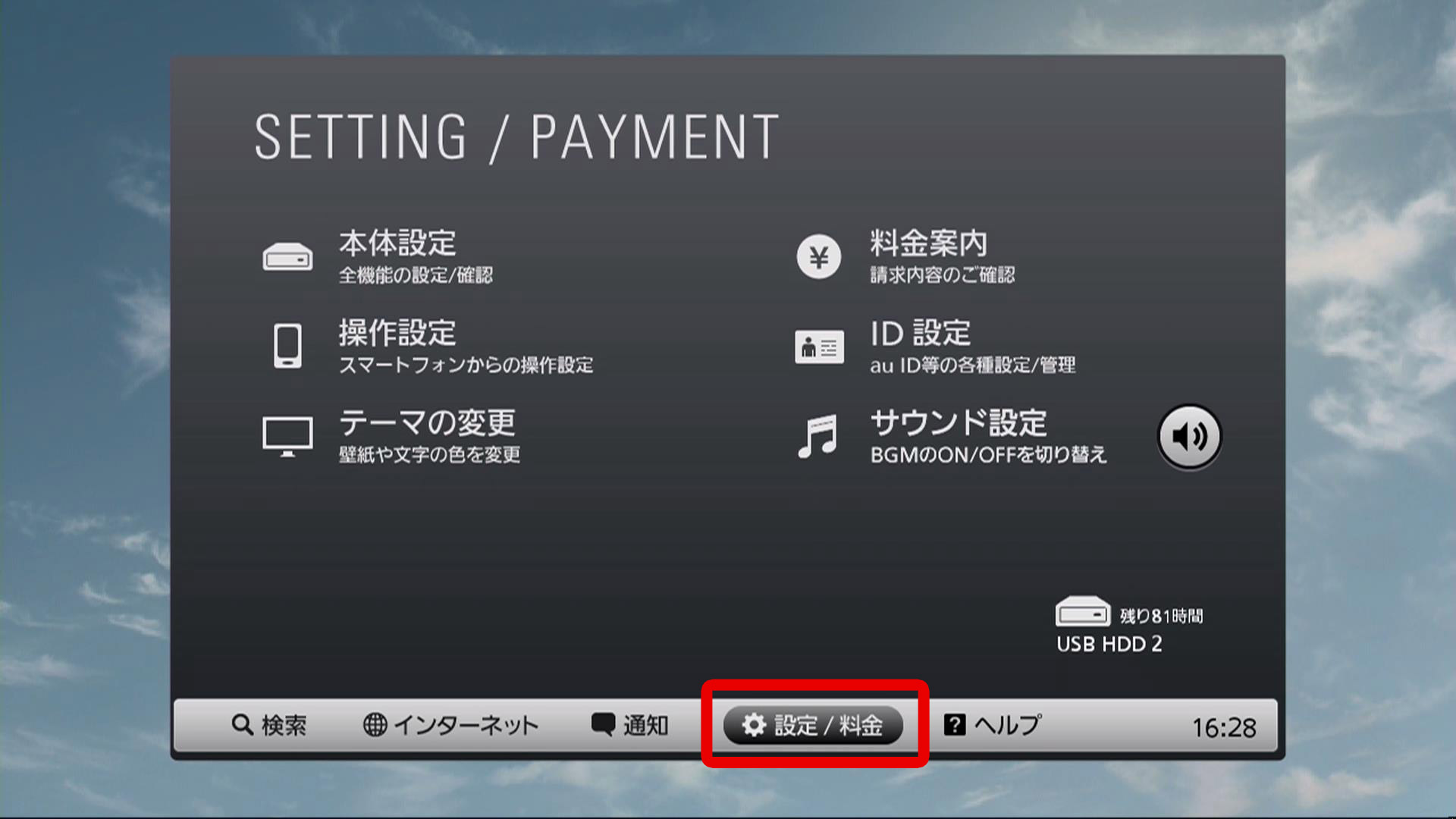
Task: Open 通知 notifications in the bottom bar
Action: (x=629, y=726)
